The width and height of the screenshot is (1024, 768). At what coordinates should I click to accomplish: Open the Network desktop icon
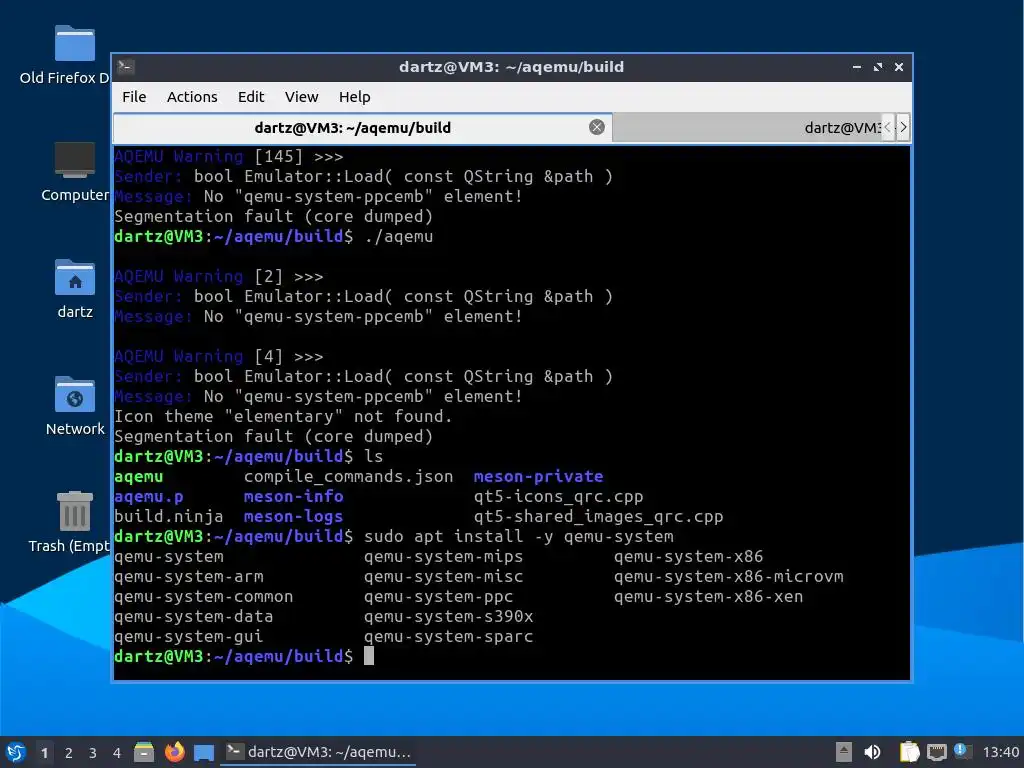point(74,406)
